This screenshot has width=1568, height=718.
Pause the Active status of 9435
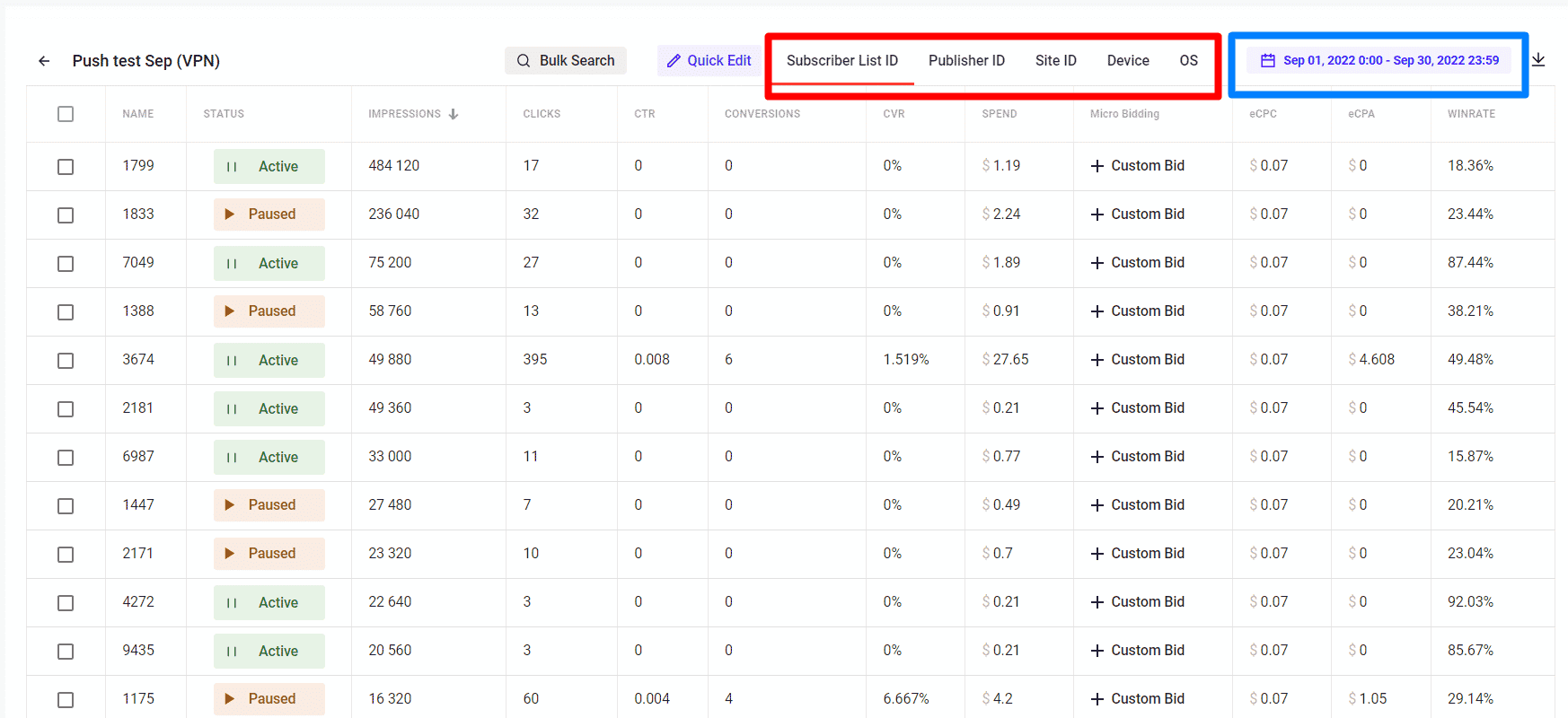point(269,652)
